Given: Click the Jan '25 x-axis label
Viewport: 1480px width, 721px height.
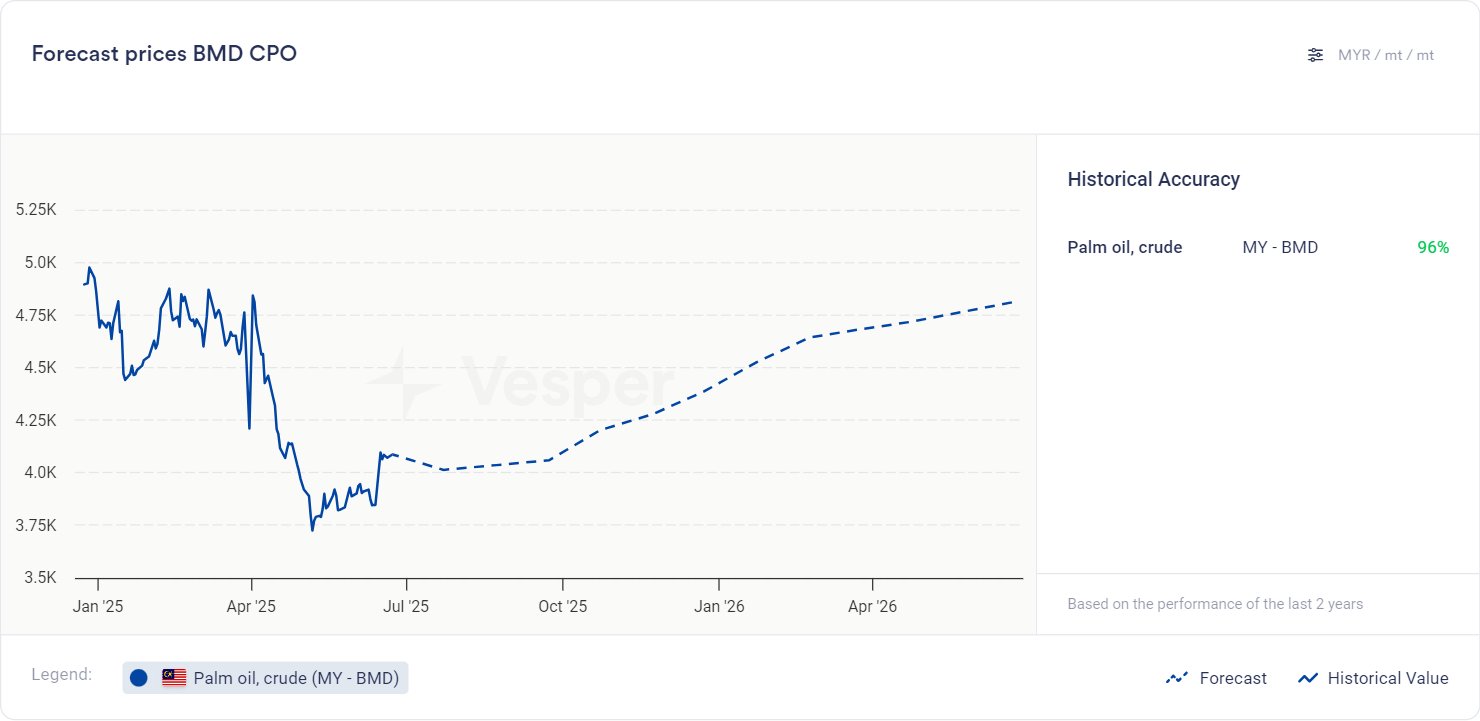Looking at the screenshot, I should coord(98,606).
